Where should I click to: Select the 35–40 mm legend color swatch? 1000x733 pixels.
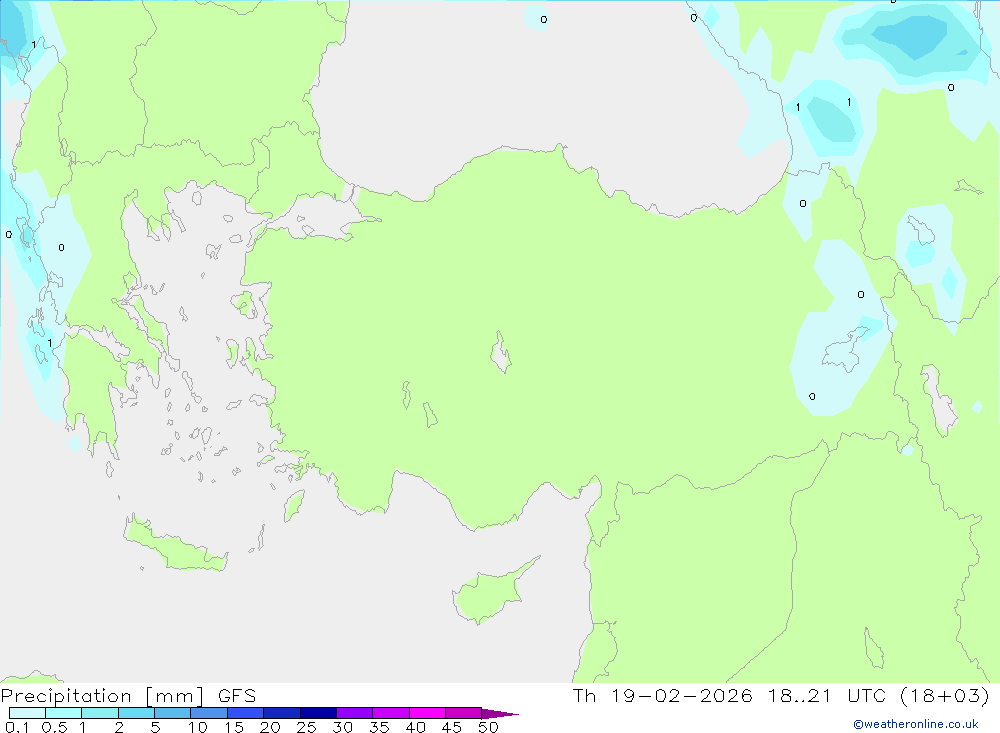point(391,713)
